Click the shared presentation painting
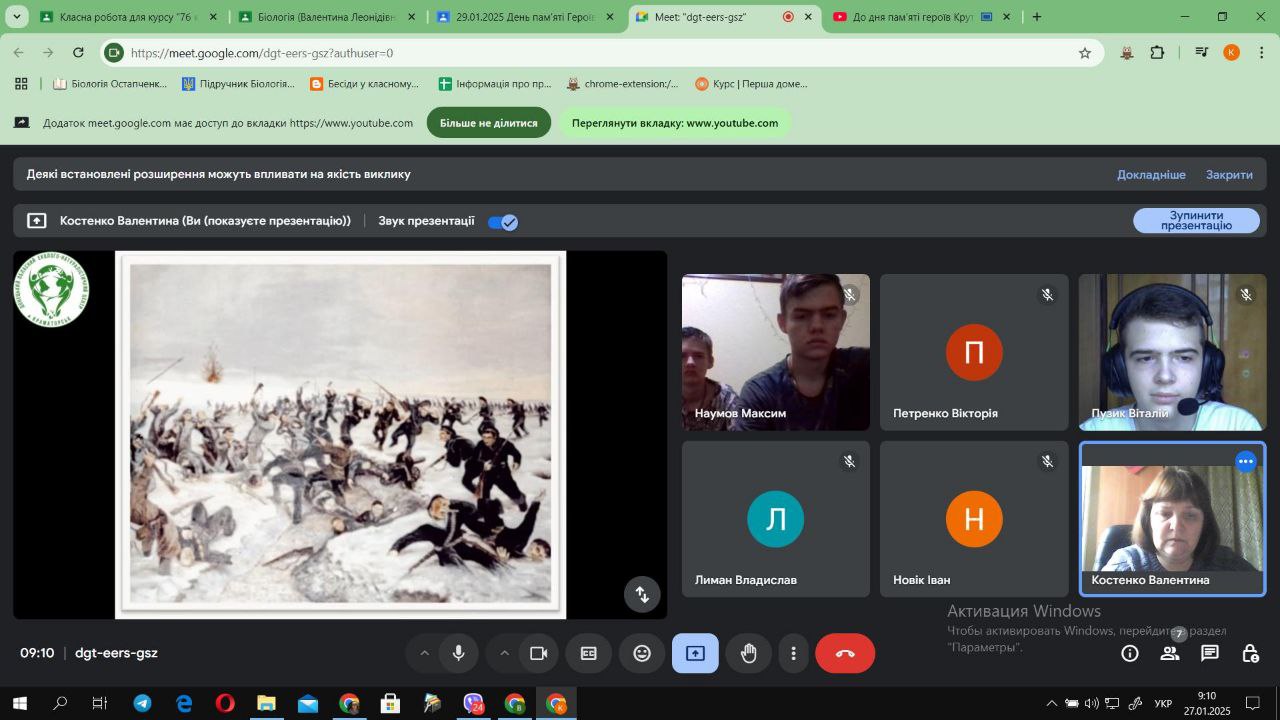1280x720 pixels. (340, 435)
